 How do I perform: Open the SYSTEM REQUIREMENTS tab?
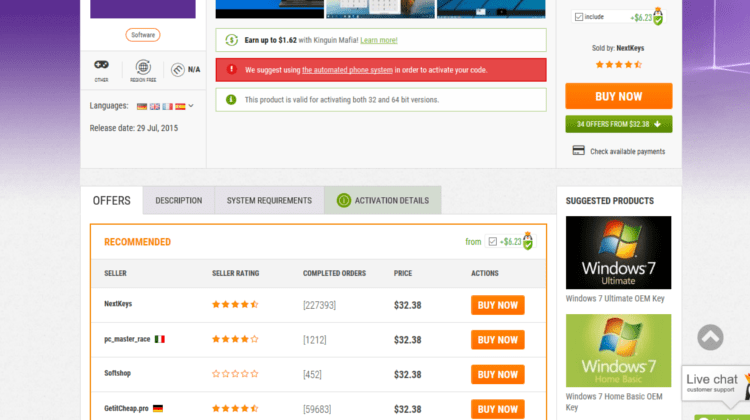(269, 200)
